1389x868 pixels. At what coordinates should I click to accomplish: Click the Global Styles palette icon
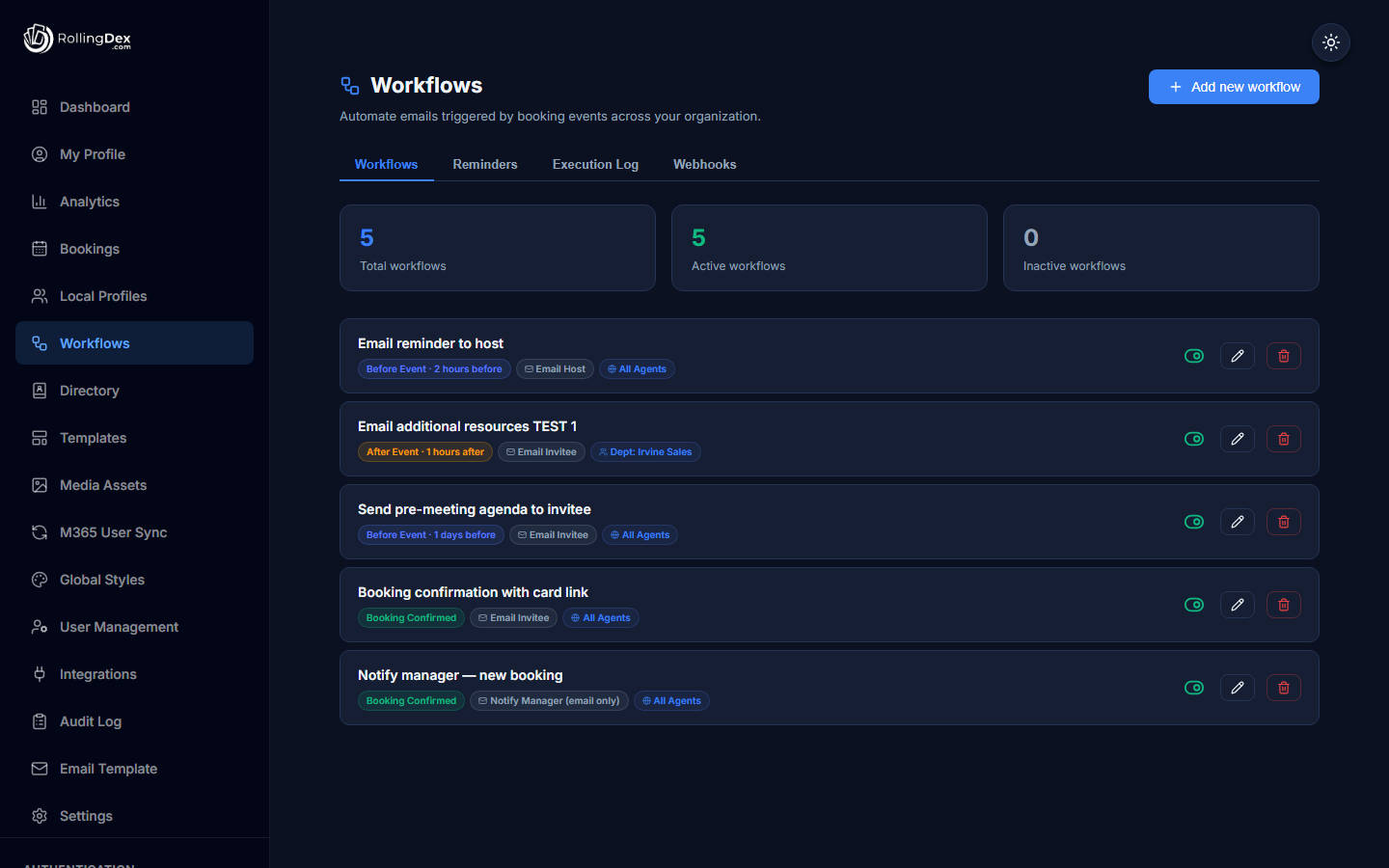(40, 580)
